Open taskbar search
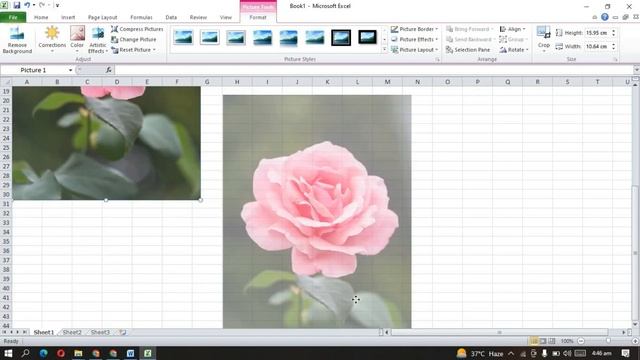The image size is (640, 360). pos(25,353)
